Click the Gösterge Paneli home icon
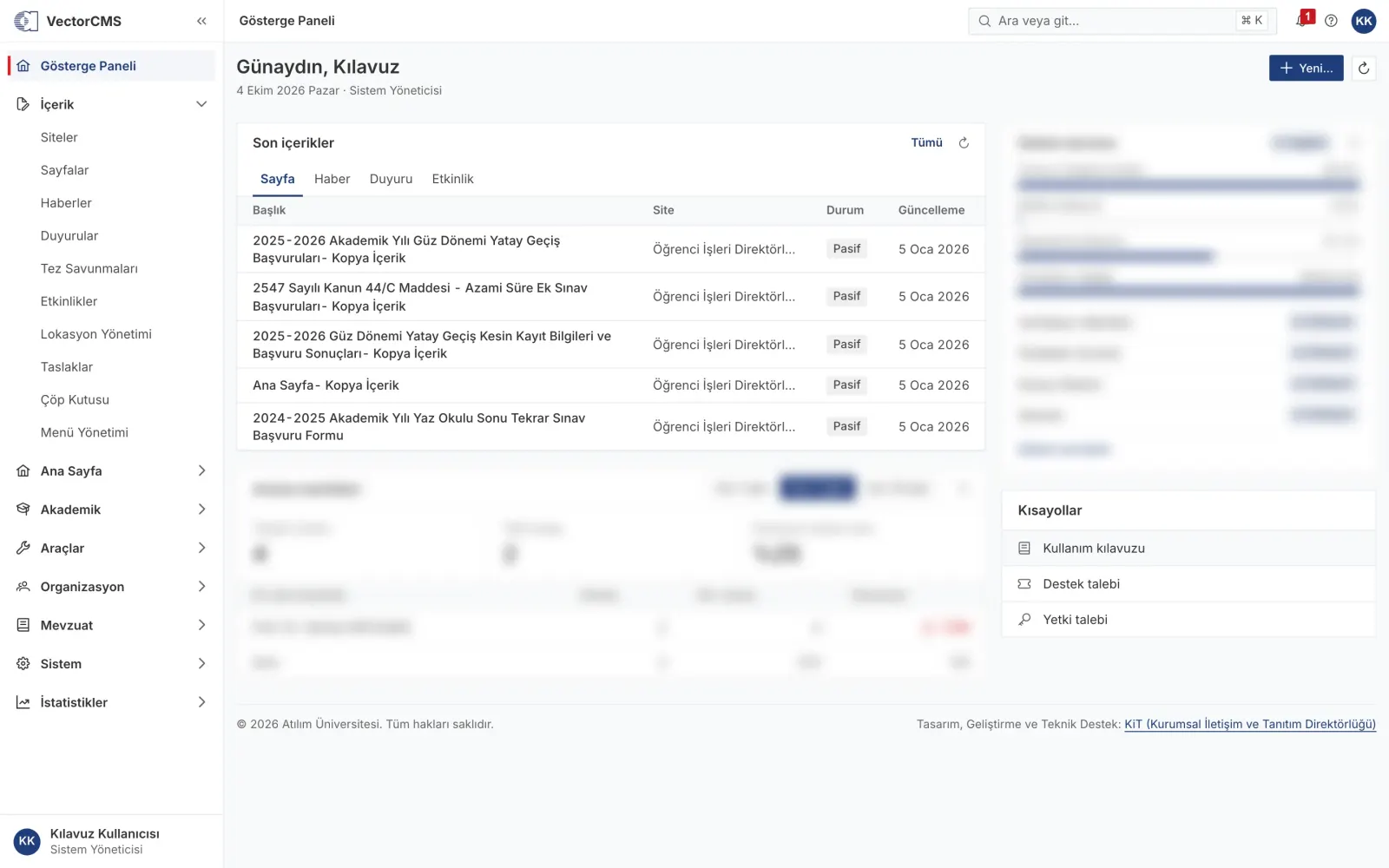1389x868 pixels. (x=23, y=66)
